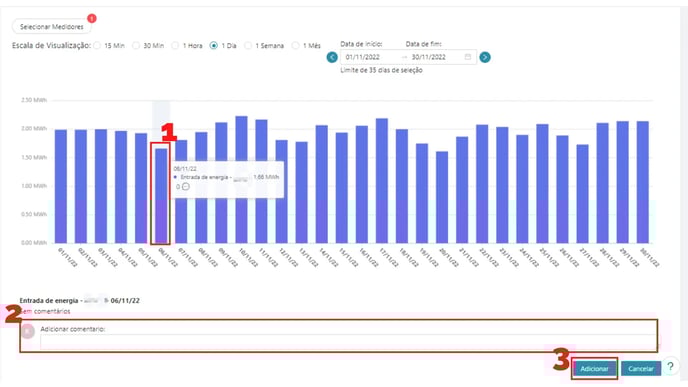
Task: Click the Adicionar button
Action: click(594, 369)
